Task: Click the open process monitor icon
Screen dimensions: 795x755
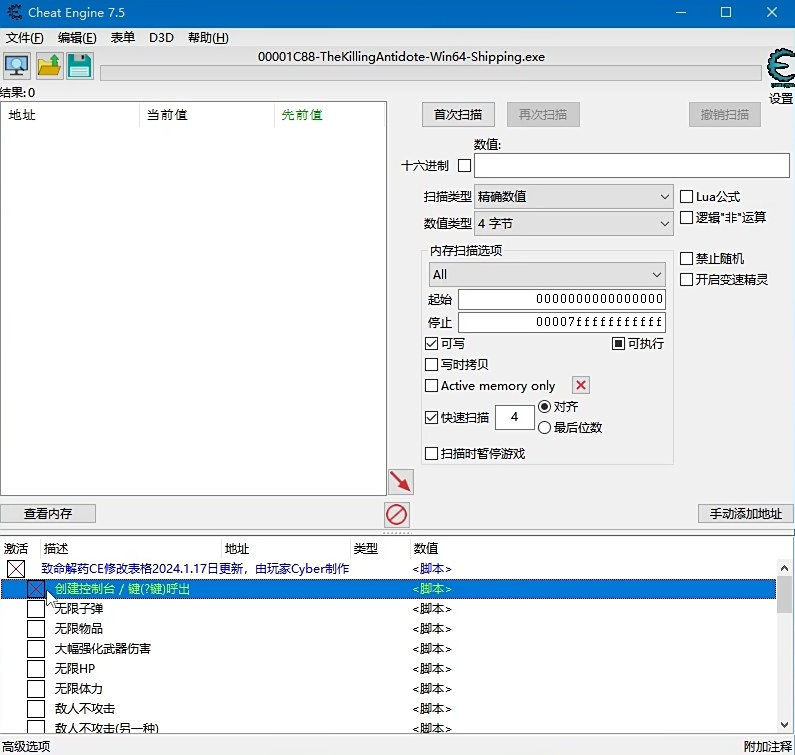Action: click(17, 67)
